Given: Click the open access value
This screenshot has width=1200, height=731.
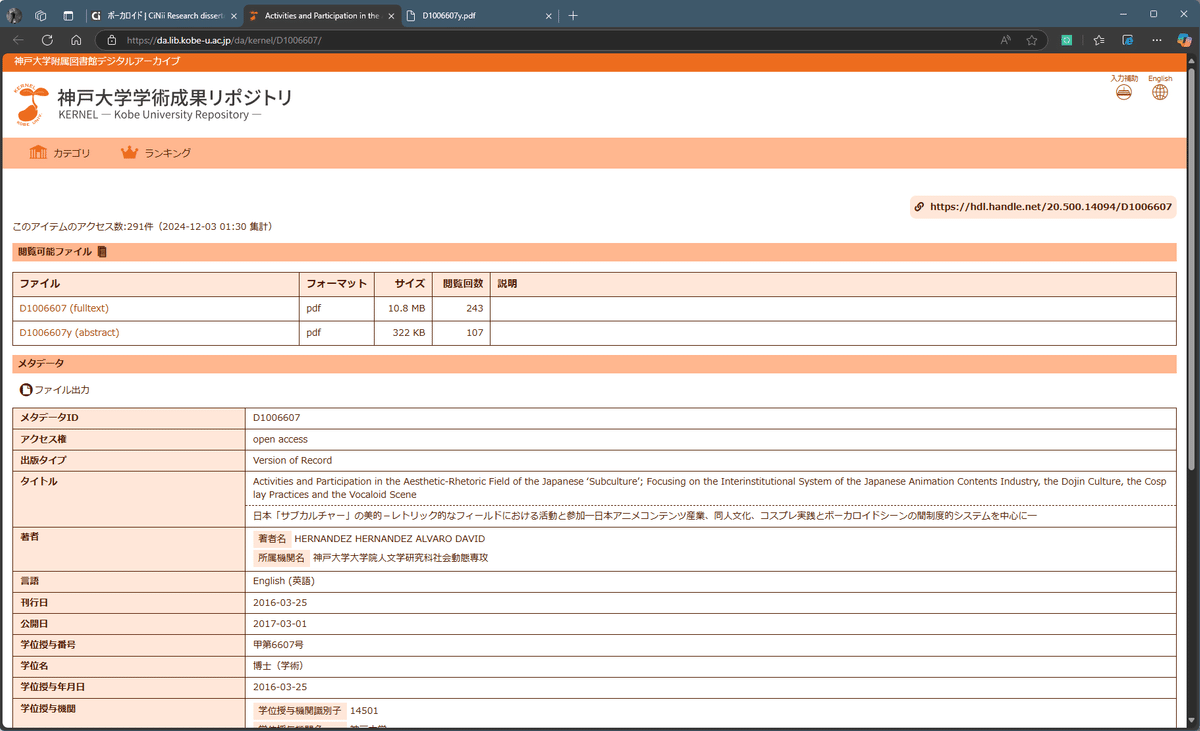Looking at the screenshot, I should pos(280,439).
